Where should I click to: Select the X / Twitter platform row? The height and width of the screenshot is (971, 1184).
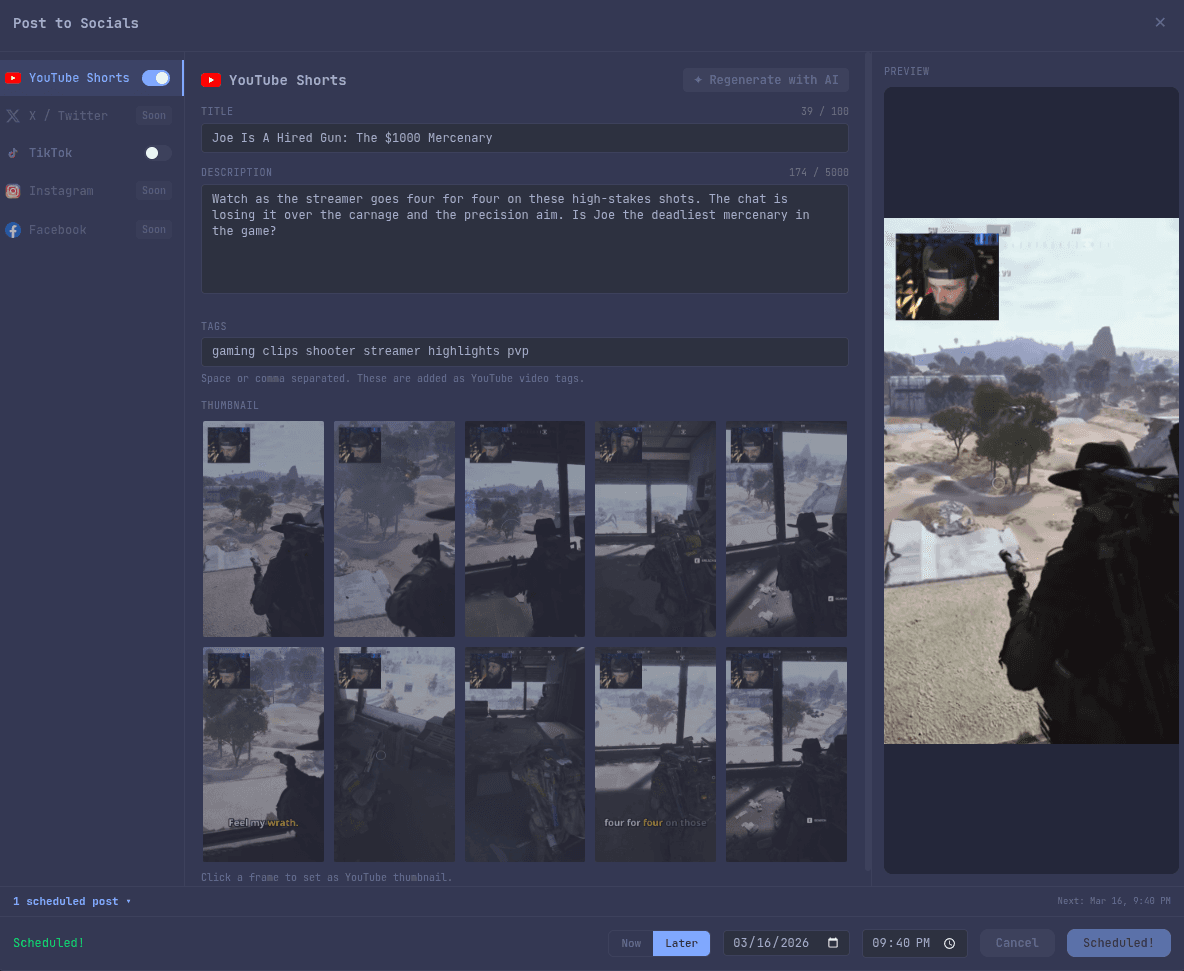pos(91,116)
